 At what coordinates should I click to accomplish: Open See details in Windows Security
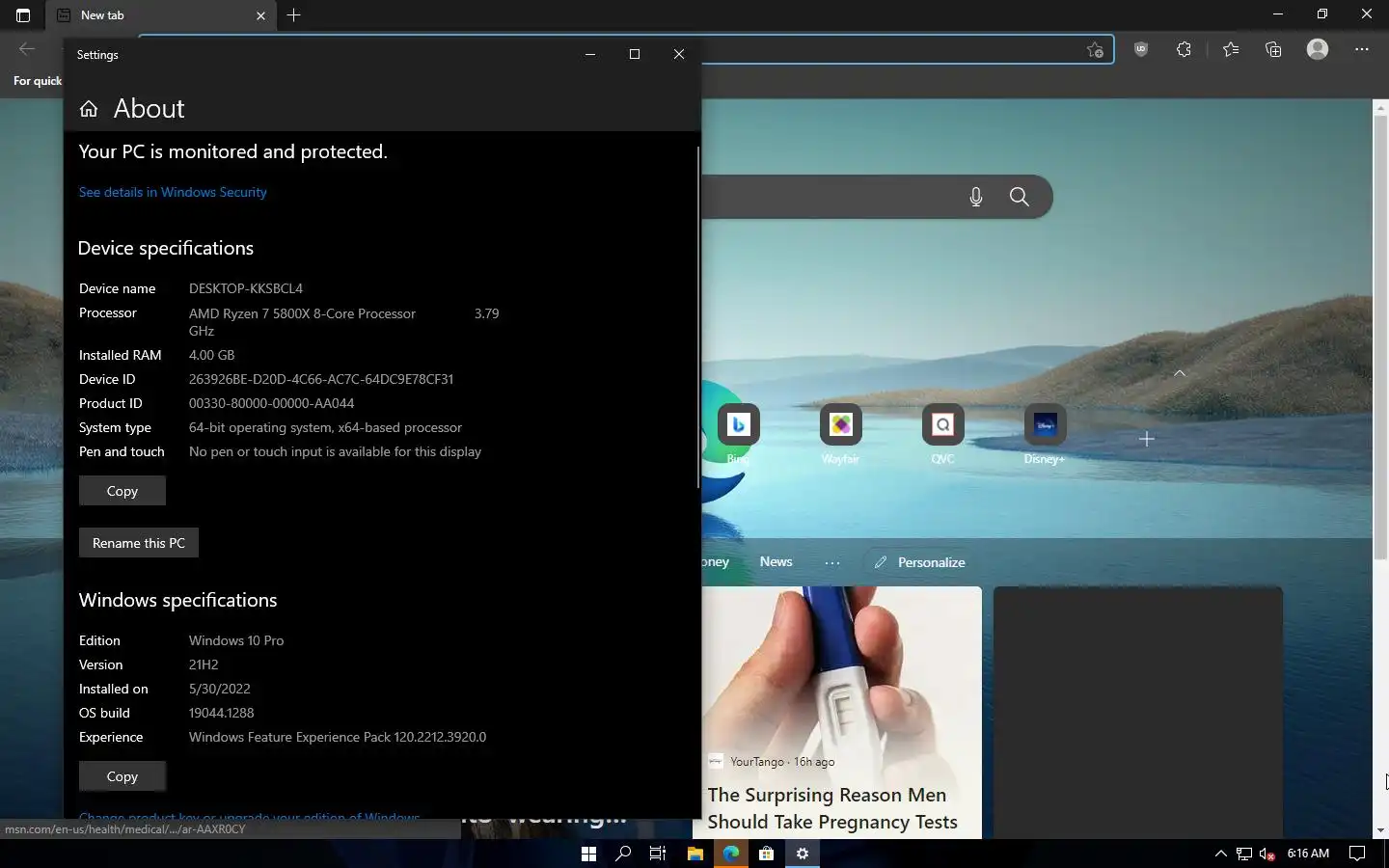click(x=173, y=192)
